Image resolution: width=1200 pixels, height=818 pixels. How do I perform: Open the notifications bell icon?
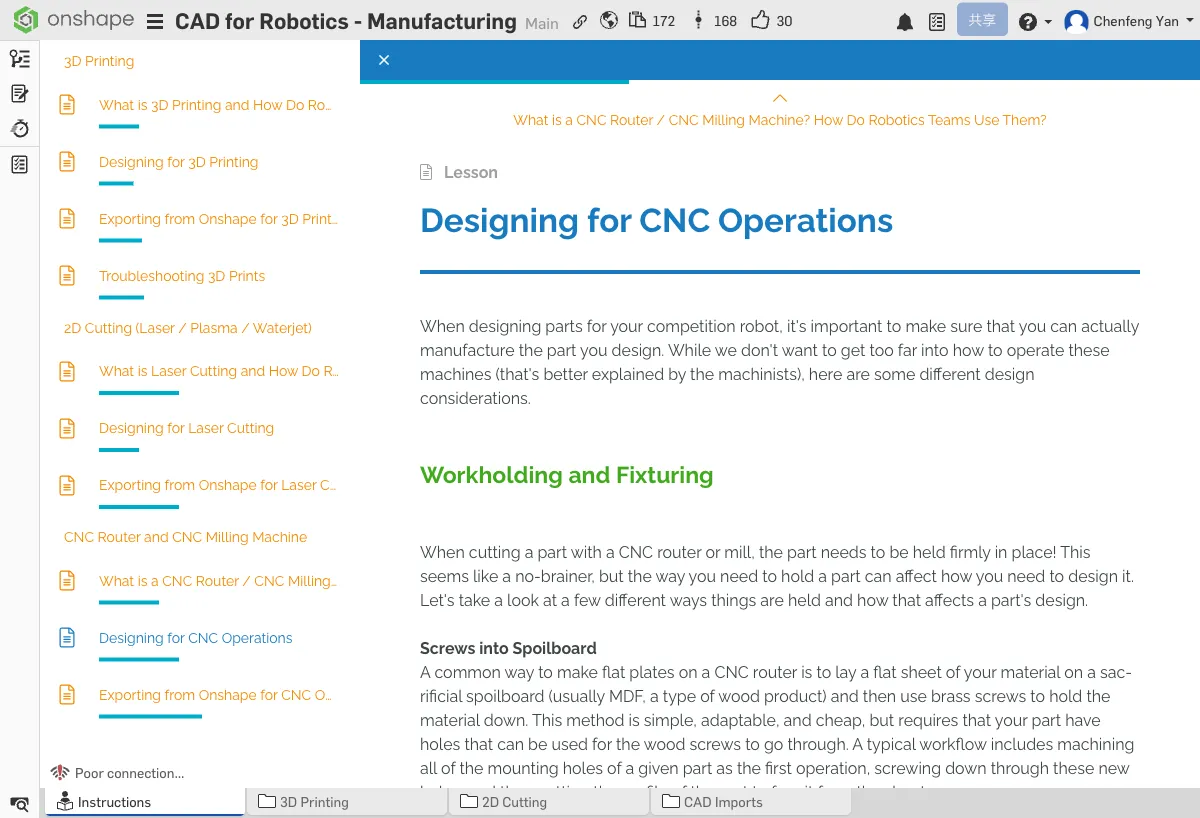905,21
